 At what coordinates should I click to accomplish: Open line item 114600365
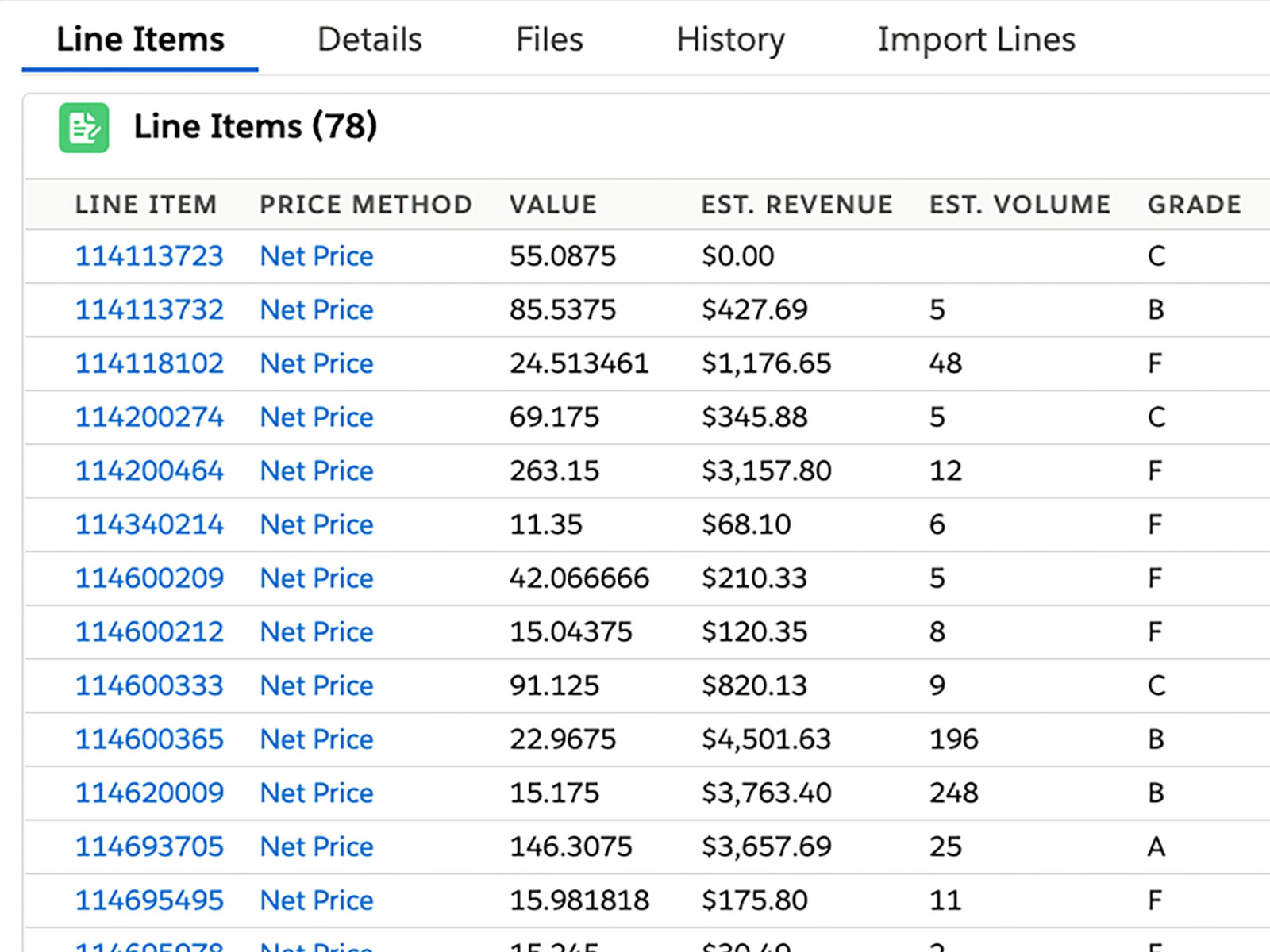[x=149, y=739]
